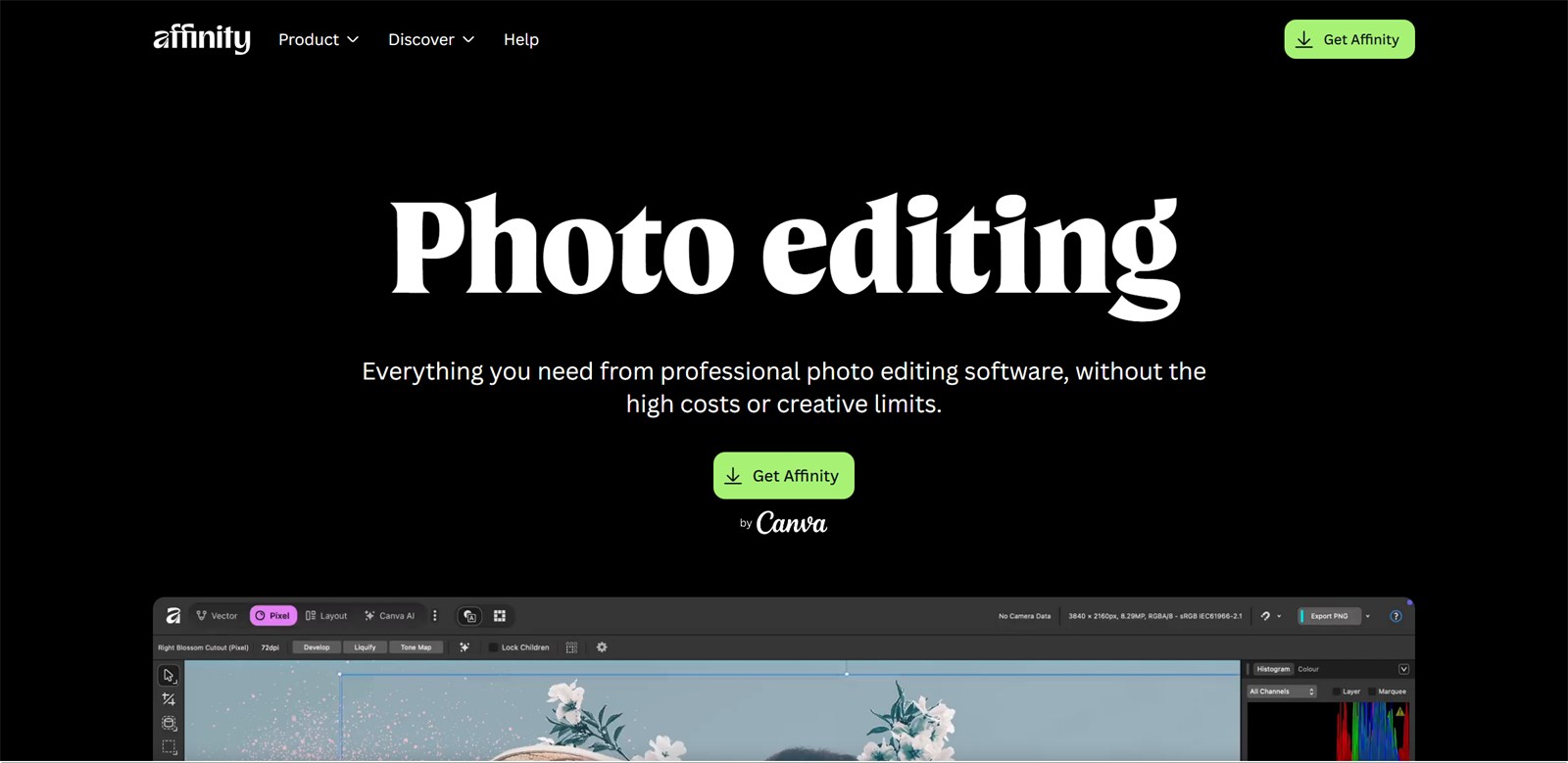Switch to the Histogram panel tab
The width and height of the screenshot is (1568, 763).
[1273, 669]
